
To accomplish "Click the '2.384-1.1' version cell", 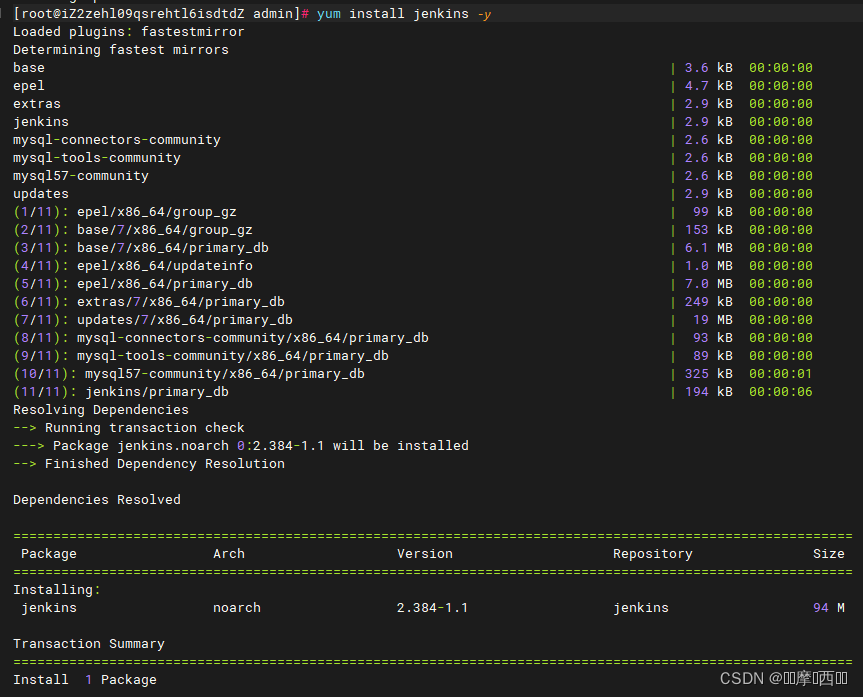I will point(433,608).
